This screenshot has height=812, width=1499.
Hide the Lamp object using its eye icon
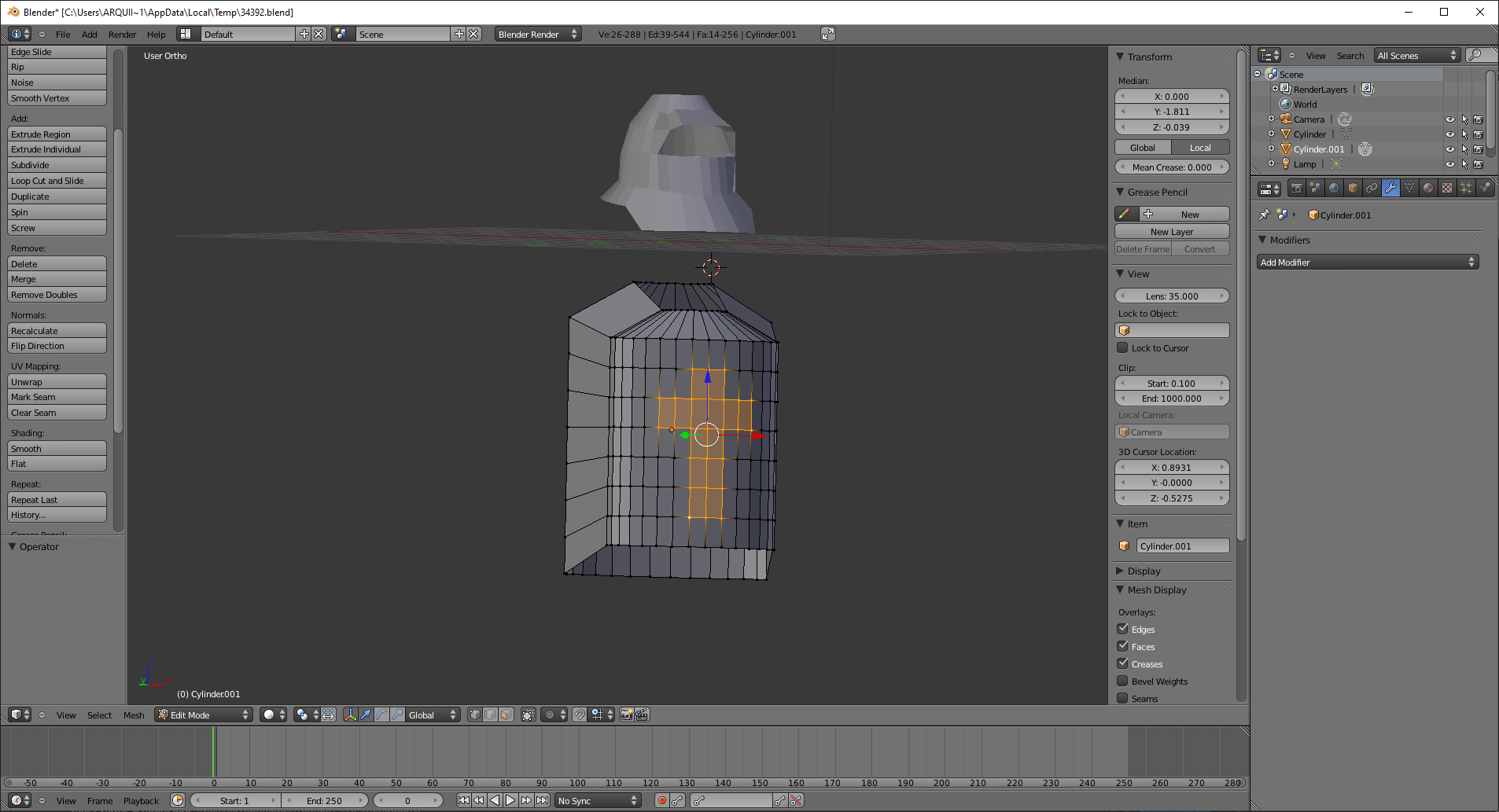point(1449,164)
